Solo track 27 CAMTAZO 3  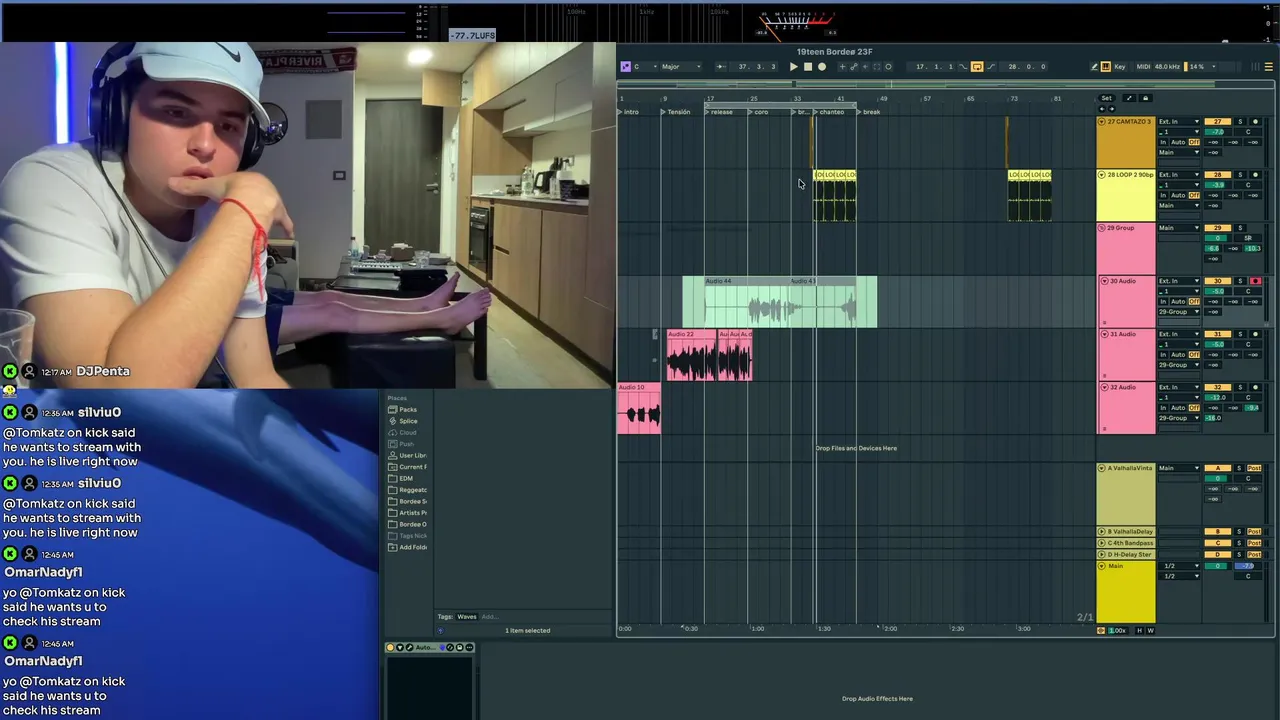1240,122
